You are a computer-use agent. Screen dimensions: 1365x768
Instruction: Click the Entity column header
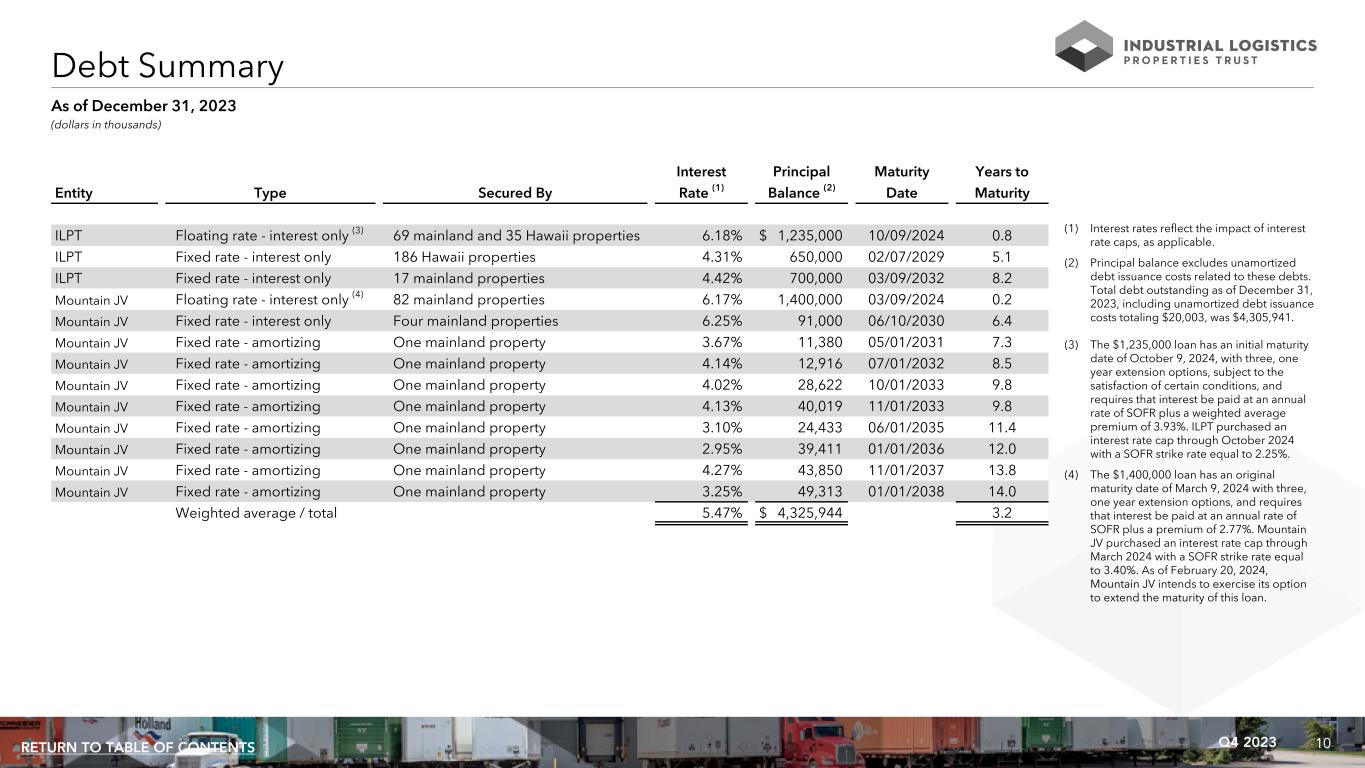click(x=74, y=194)
